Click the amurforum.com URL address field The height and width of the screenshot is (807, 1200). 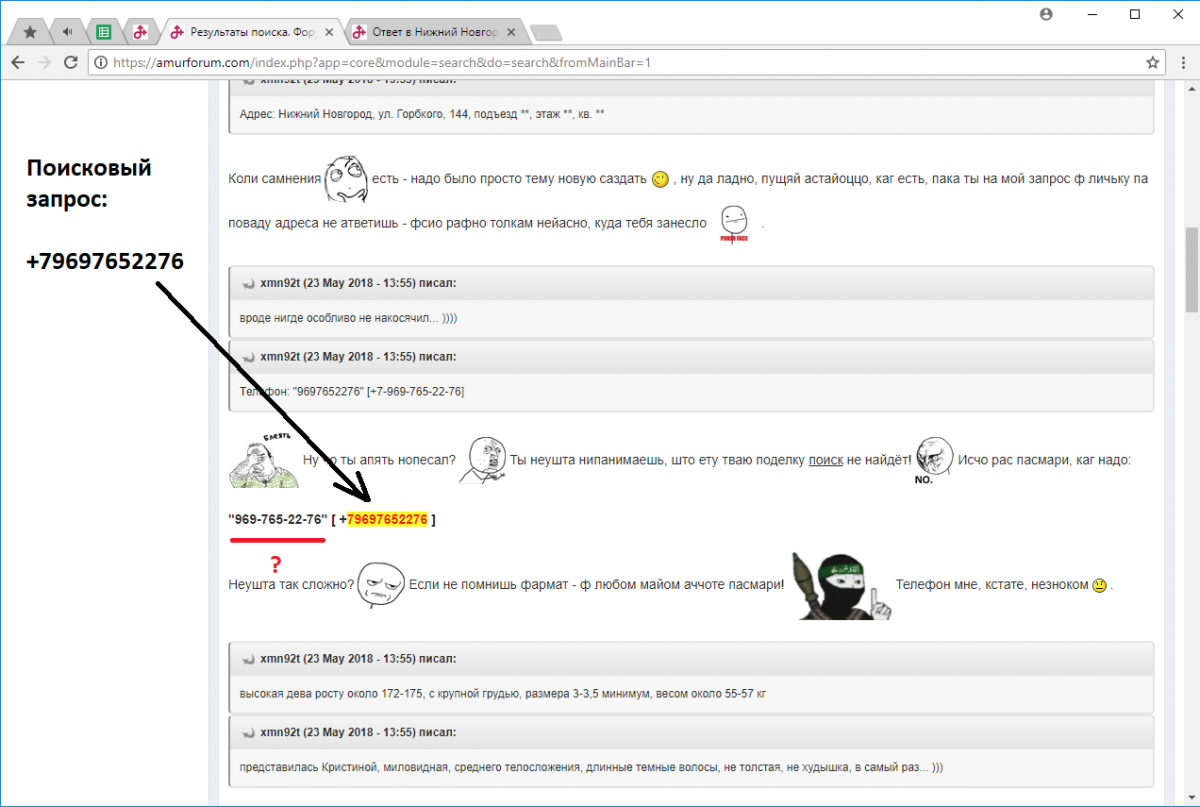[600, 62]
